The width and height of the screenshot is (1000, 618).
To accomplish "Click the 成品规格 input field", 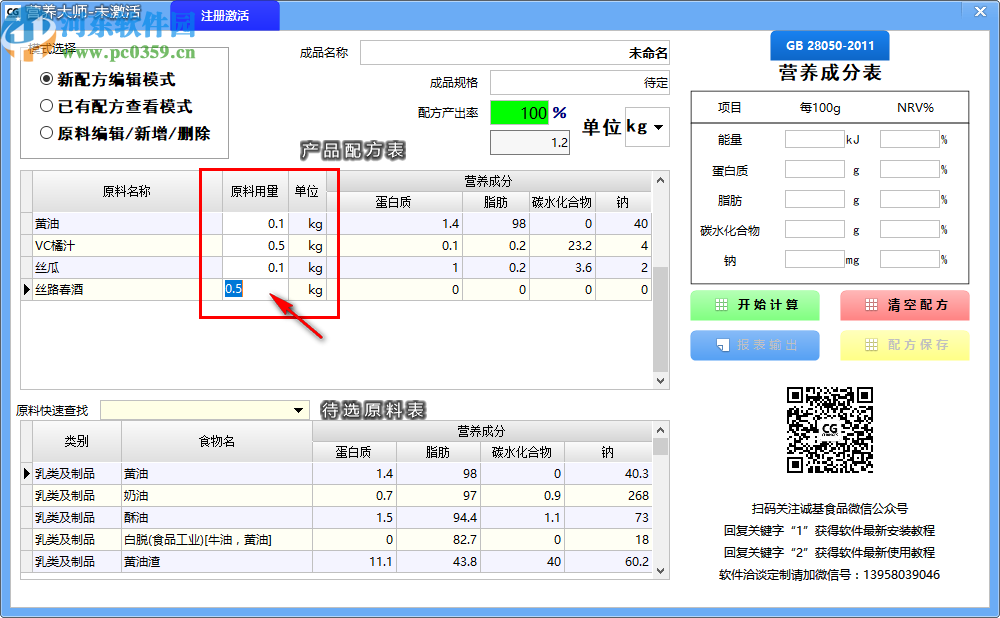I will [x=579, y=83].
